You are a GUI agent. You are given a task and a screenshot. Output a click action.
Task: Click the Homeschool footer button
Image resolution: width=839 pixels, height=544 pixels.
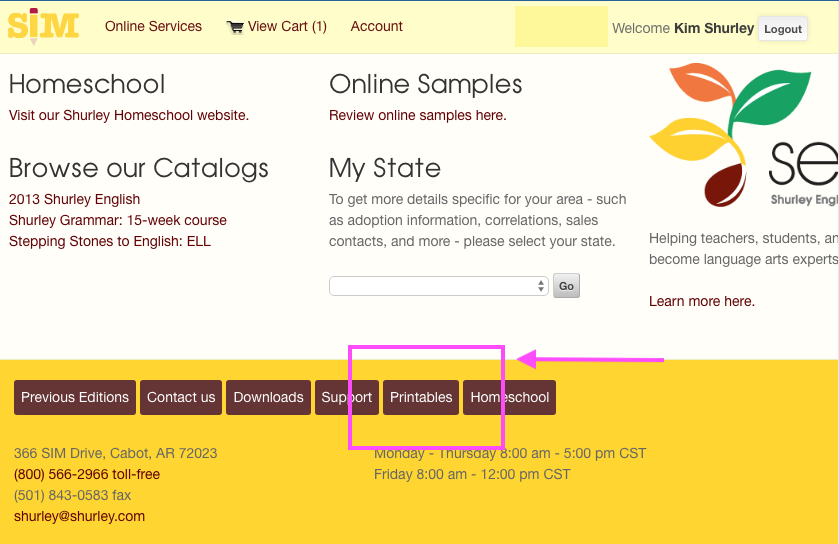click(509, 397)
